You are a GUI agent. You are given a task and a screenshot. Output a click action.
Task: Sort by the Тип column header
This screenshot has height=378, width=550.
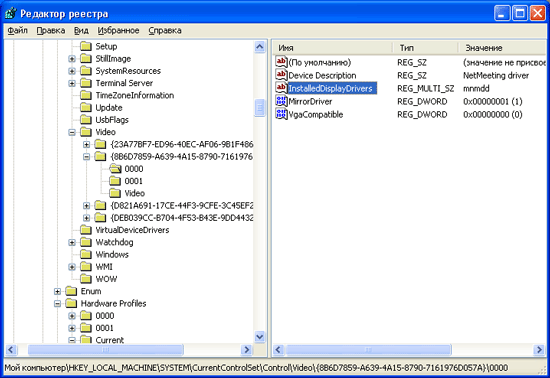(x=425, y=48)
